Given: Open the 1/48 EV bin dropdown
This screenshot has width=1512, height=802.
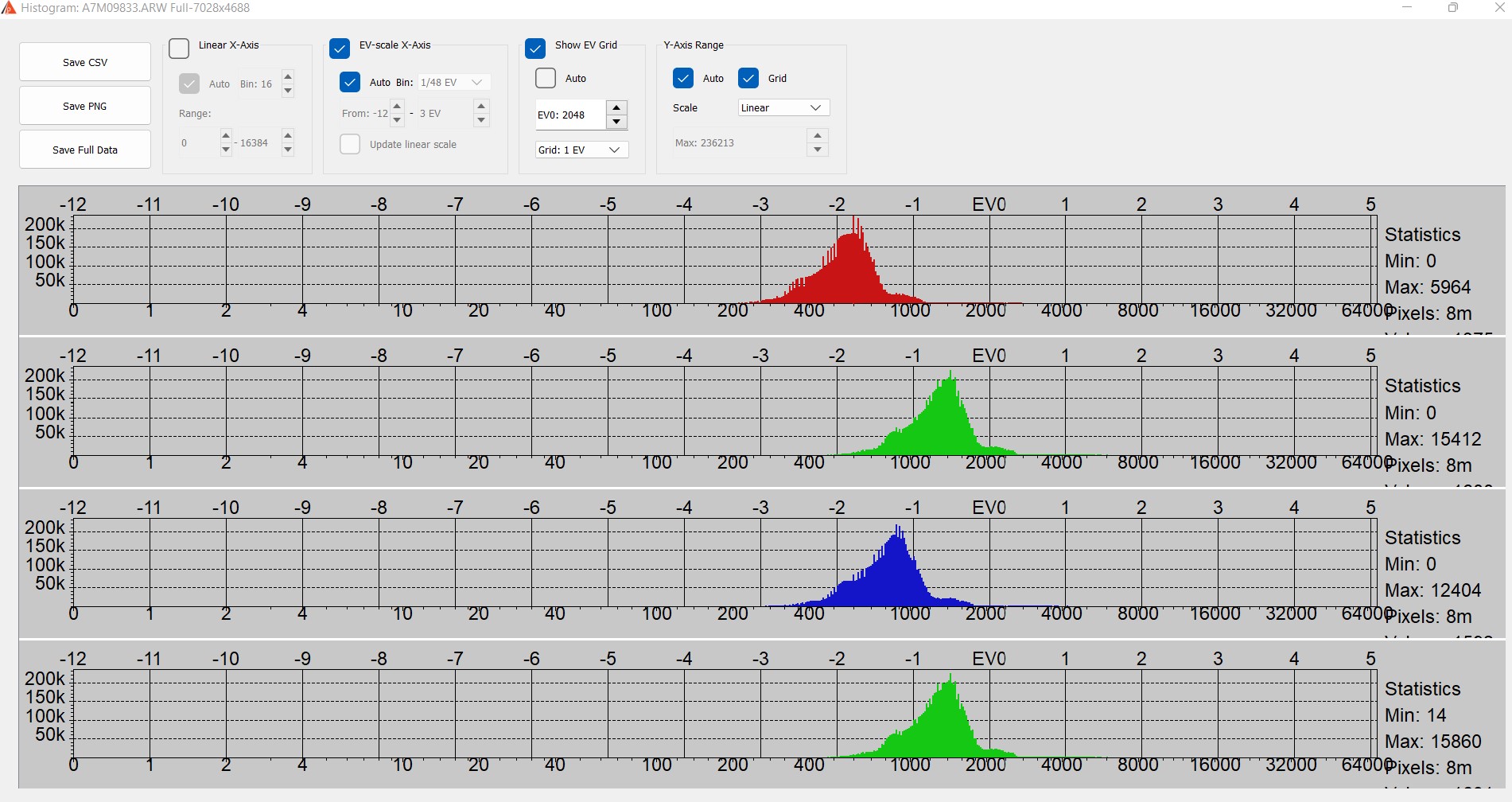Looking at the screenshot, I should coord(453,83).
